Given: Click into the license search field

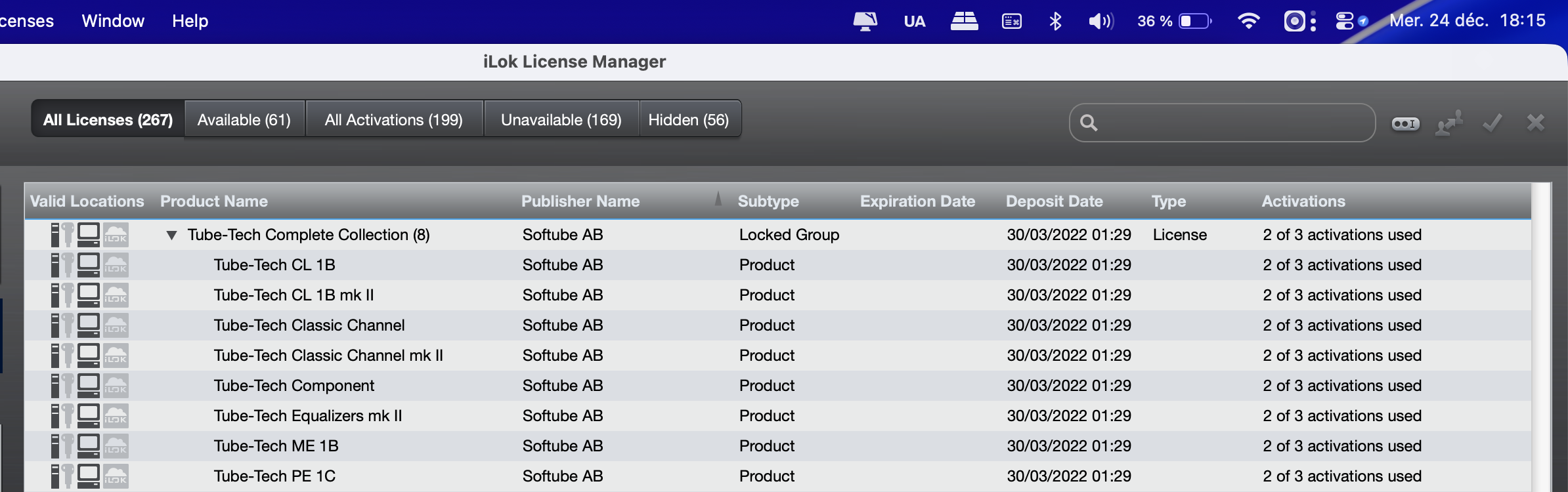Looking at the screenshot, I should (x=1234, y=123).
